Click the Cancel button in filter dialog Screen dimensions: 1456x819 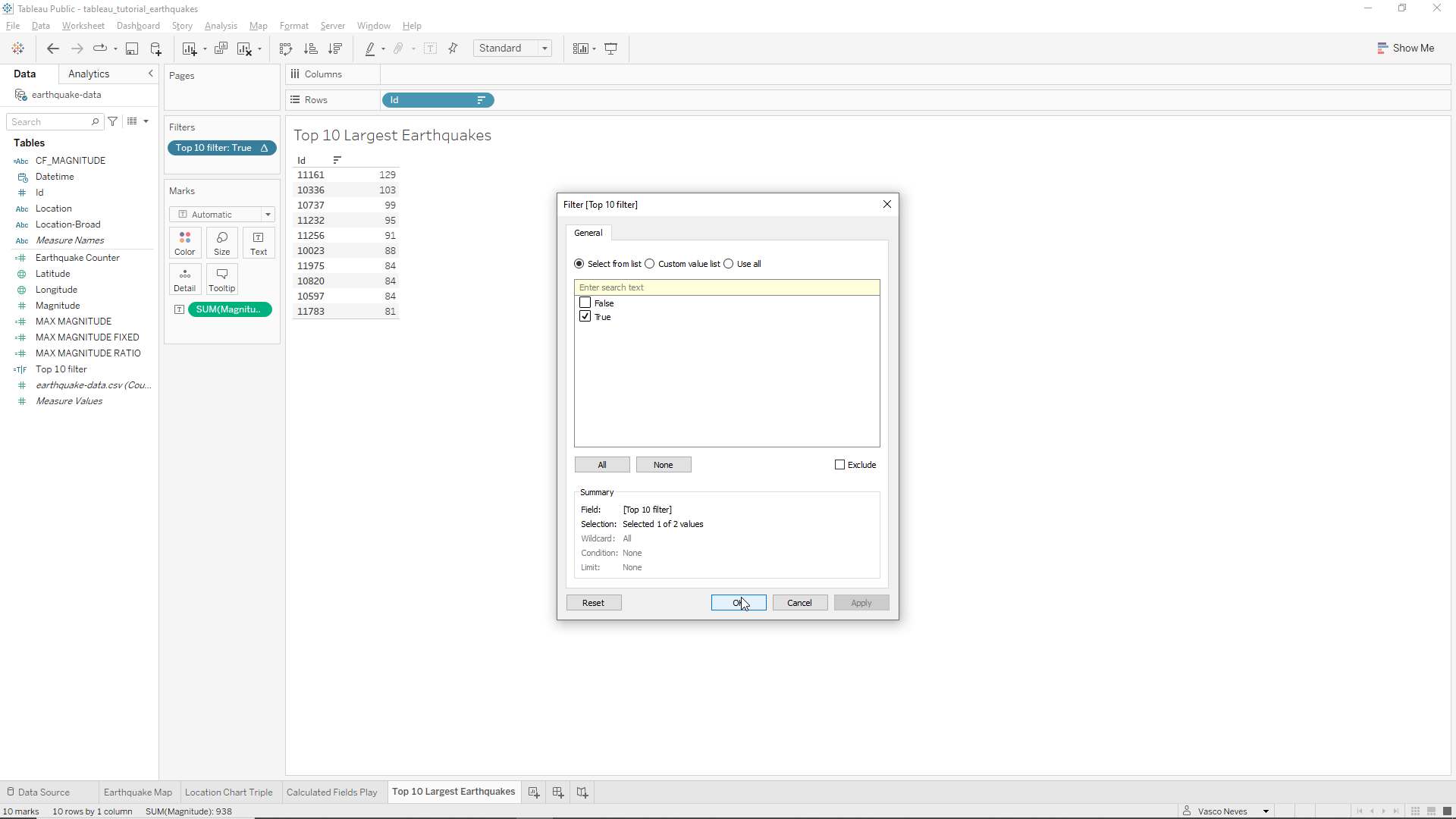[x=799, y=603]
